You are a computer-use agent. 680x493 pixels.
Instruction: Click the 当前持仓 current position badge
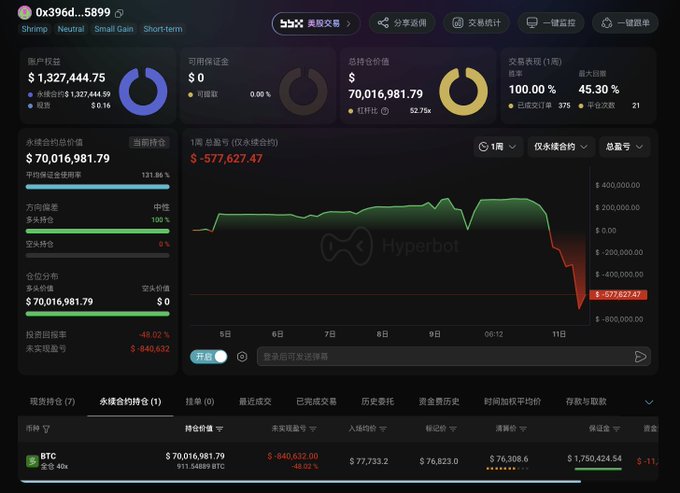[x=149, y=143]
